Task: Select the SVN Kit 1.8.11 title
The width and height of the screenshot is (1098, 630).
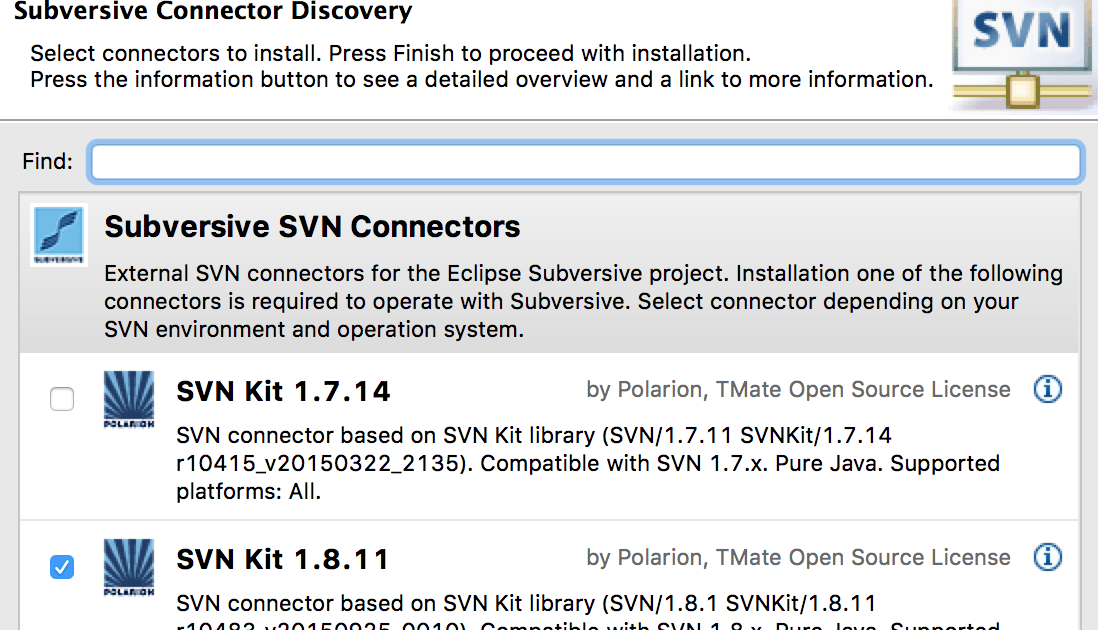Action: coord(282,559)
